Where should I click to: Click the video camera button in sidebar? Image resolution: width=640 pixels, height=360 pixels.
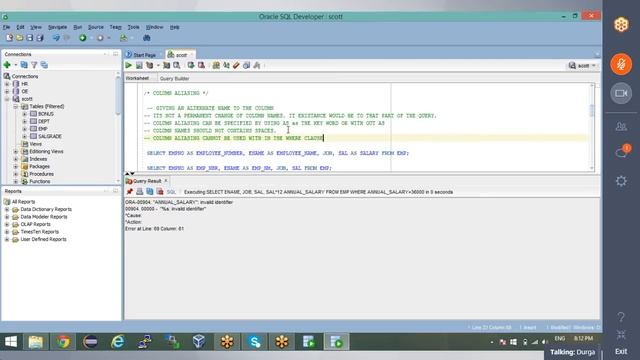coord(621,93)
